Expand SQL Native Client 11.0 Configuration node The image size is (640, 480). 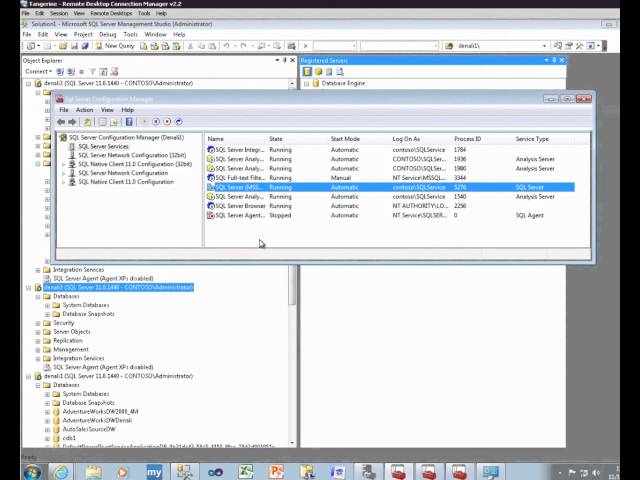(63, 182)
